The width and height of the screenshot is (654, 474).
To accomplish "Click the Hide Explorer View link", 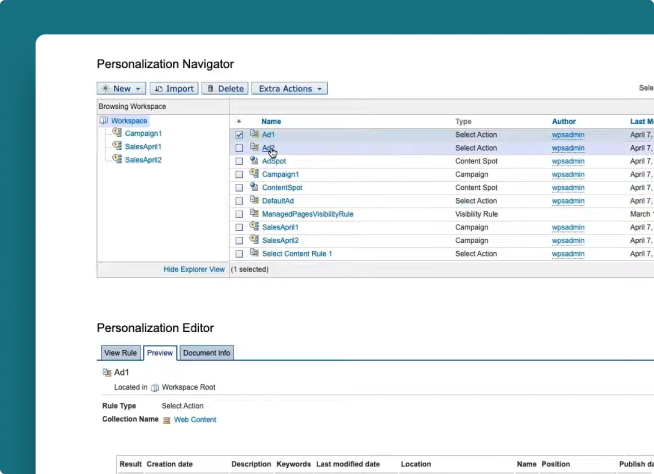I will point(194,270).
